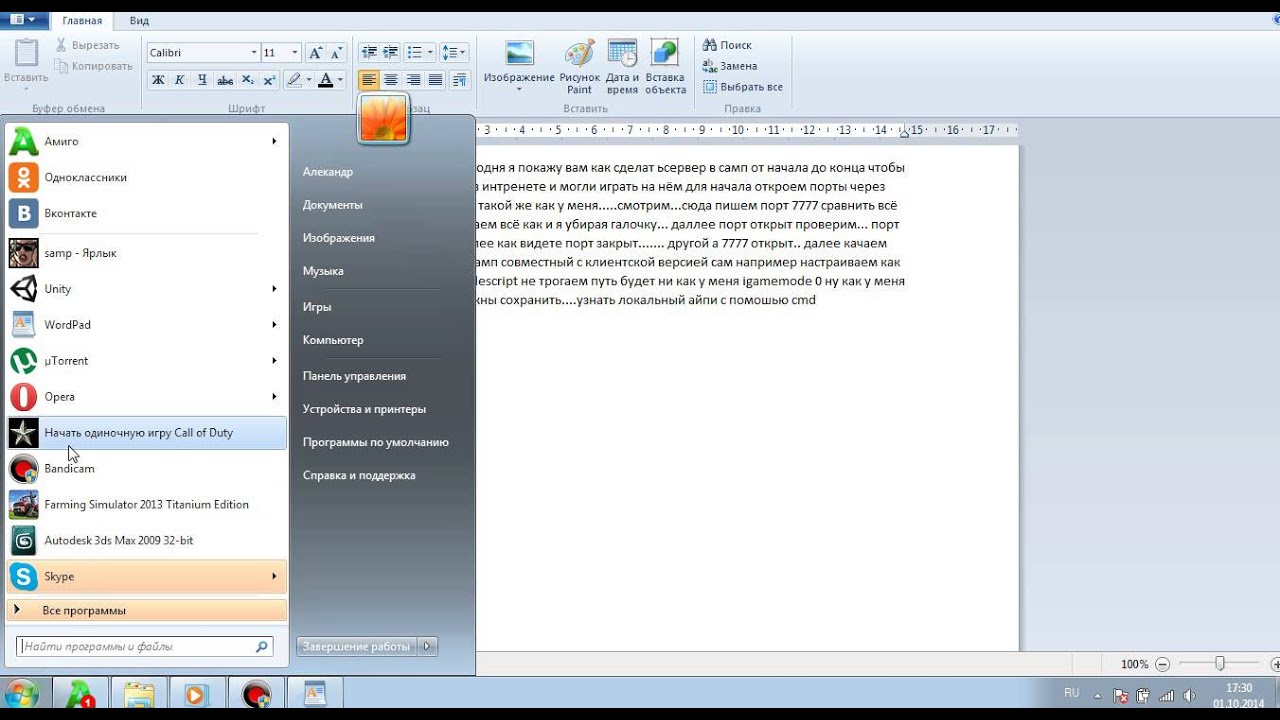Open highlight color dropdown arrow
The image size is (1280, 720).
click(308, 80)
